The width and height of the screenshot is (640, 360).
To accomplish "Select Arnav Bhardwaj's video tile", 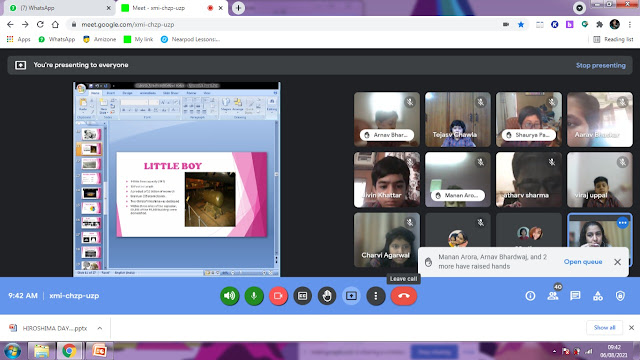I will coord(387,119).
